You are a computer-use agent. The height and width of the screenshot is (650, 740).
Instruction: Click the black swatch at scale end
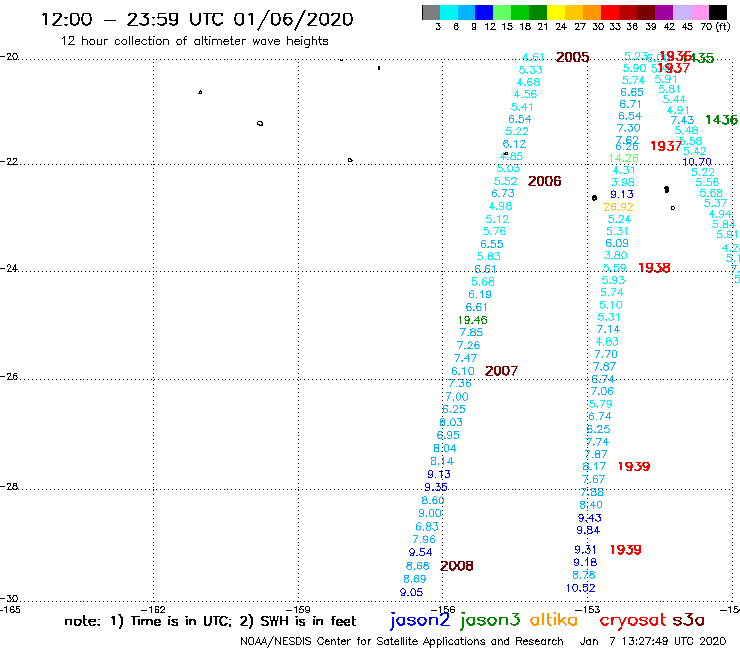718,12
